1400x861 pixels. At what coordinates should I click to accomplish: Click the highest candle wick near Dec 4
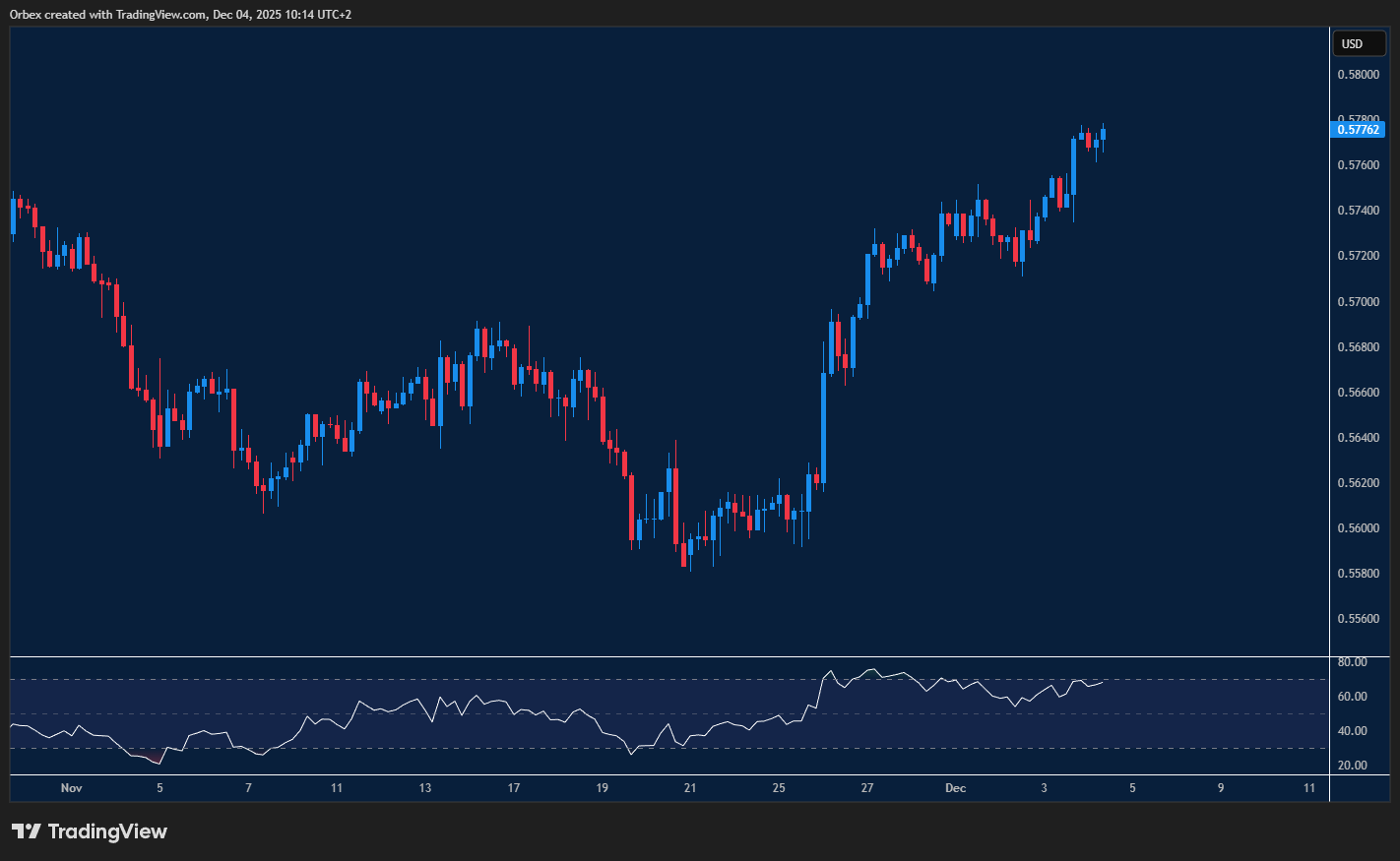[1104, 128]
